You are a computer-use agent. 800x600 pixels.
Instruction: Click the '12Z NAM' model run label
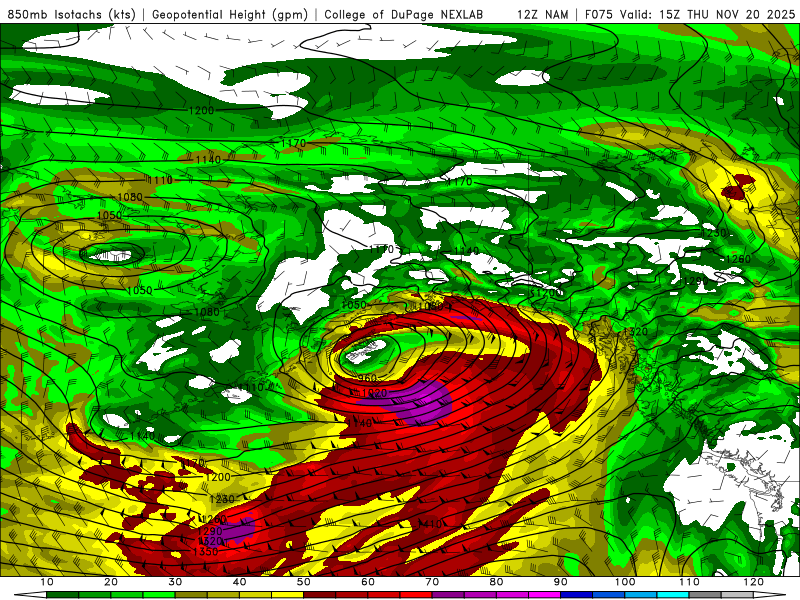[x=542, y=14]
